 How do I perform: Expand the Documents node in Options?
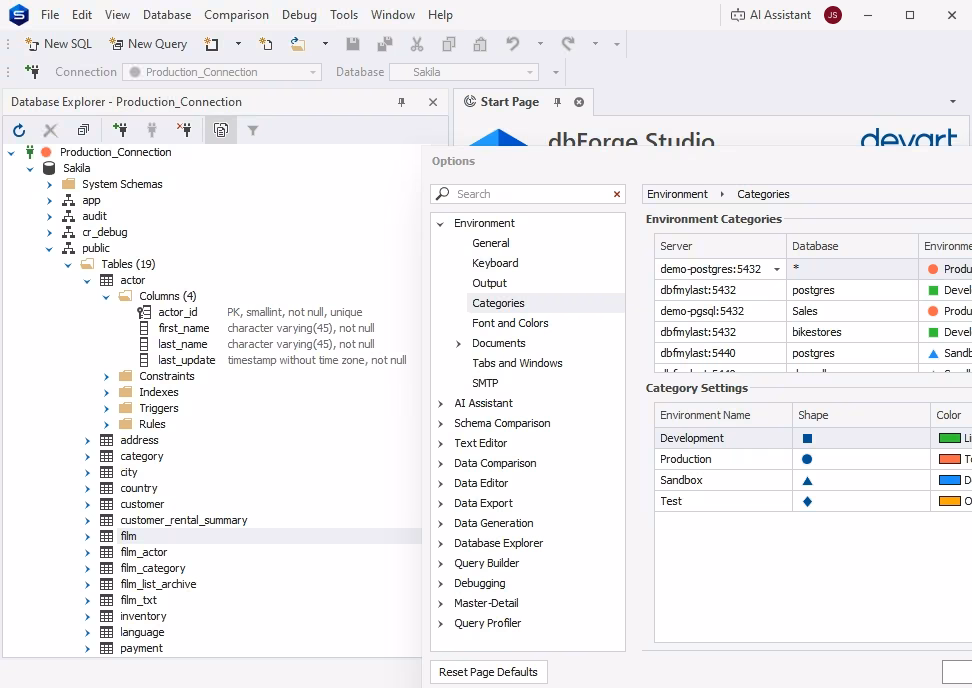point(459,343)
